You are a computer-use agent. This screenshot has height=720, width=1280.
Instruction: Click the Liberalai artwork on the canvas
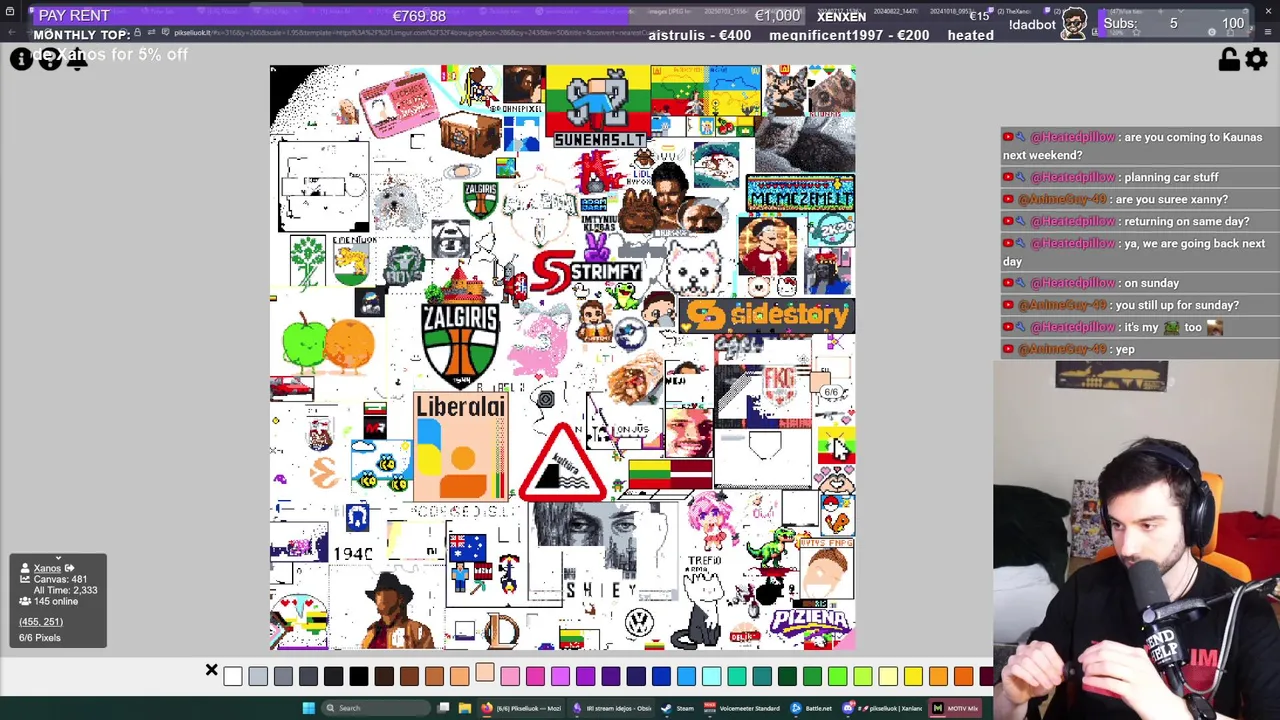[461, 446]
